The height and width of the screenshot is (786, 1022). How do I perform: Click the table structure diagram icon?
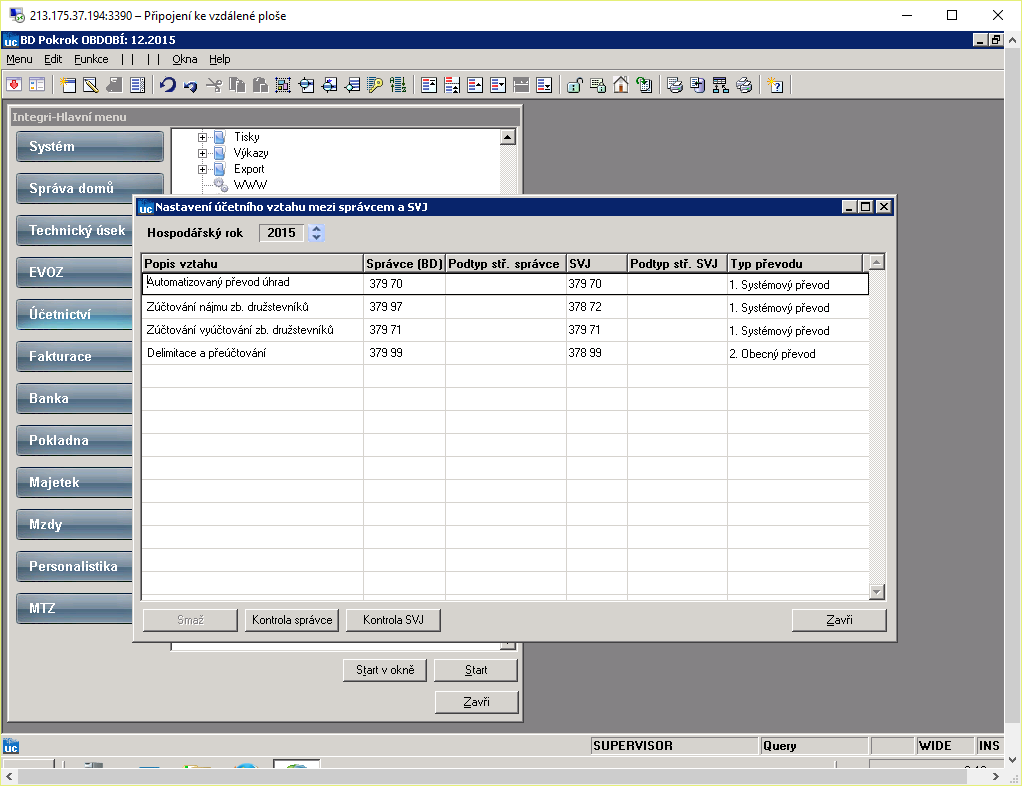click(x=720, y=85)
